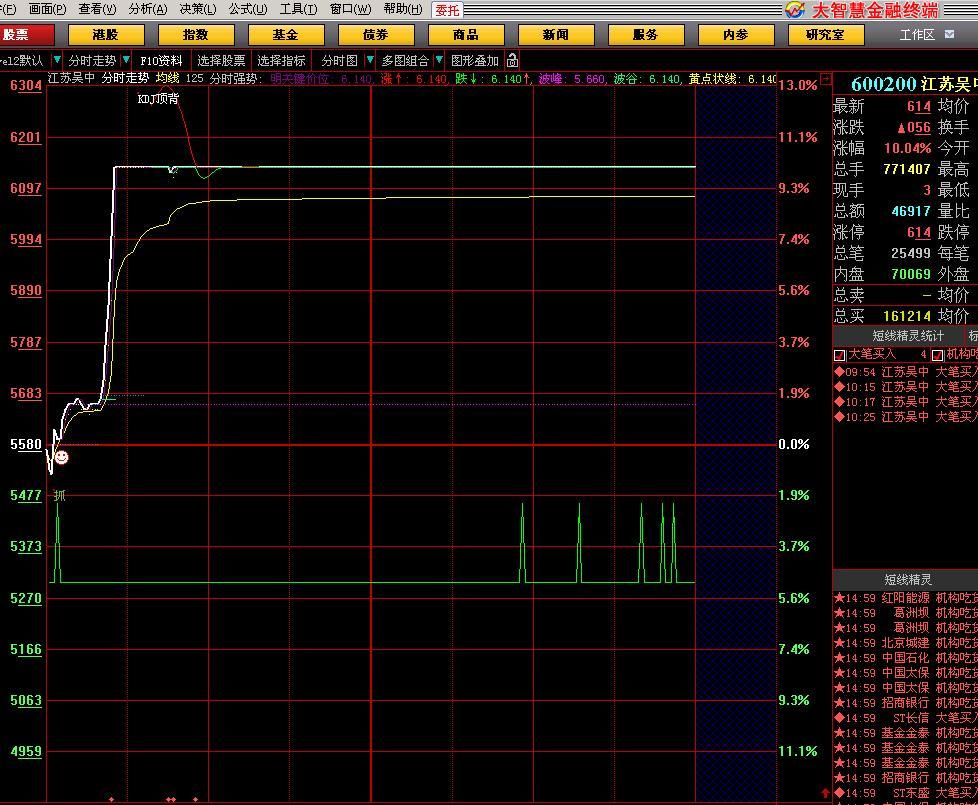
Task: Open the 窗口(W) menu
Action: click(350, 9)
